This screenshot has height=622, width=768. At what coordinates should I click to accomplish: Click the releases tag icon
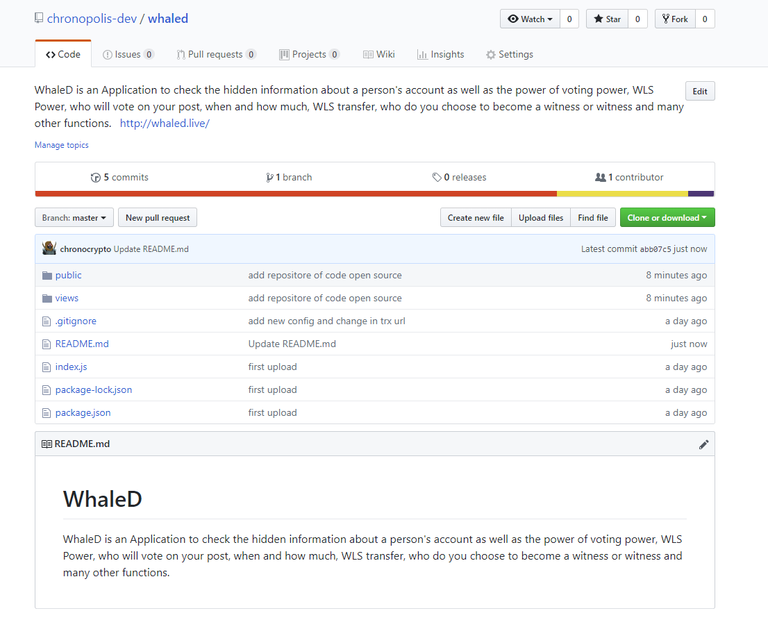437,177
